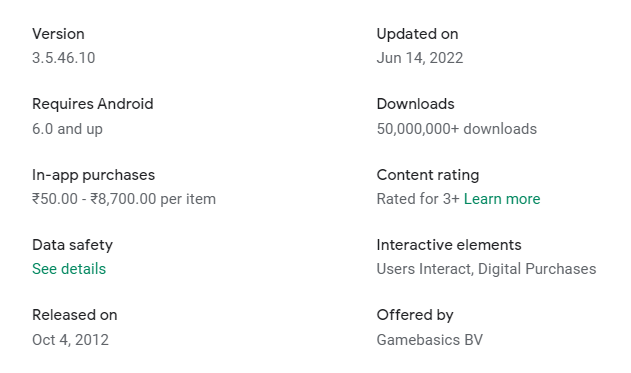This screenshot has width=631, height=373.
Task: Click the Version heading label
Action: 58,34
